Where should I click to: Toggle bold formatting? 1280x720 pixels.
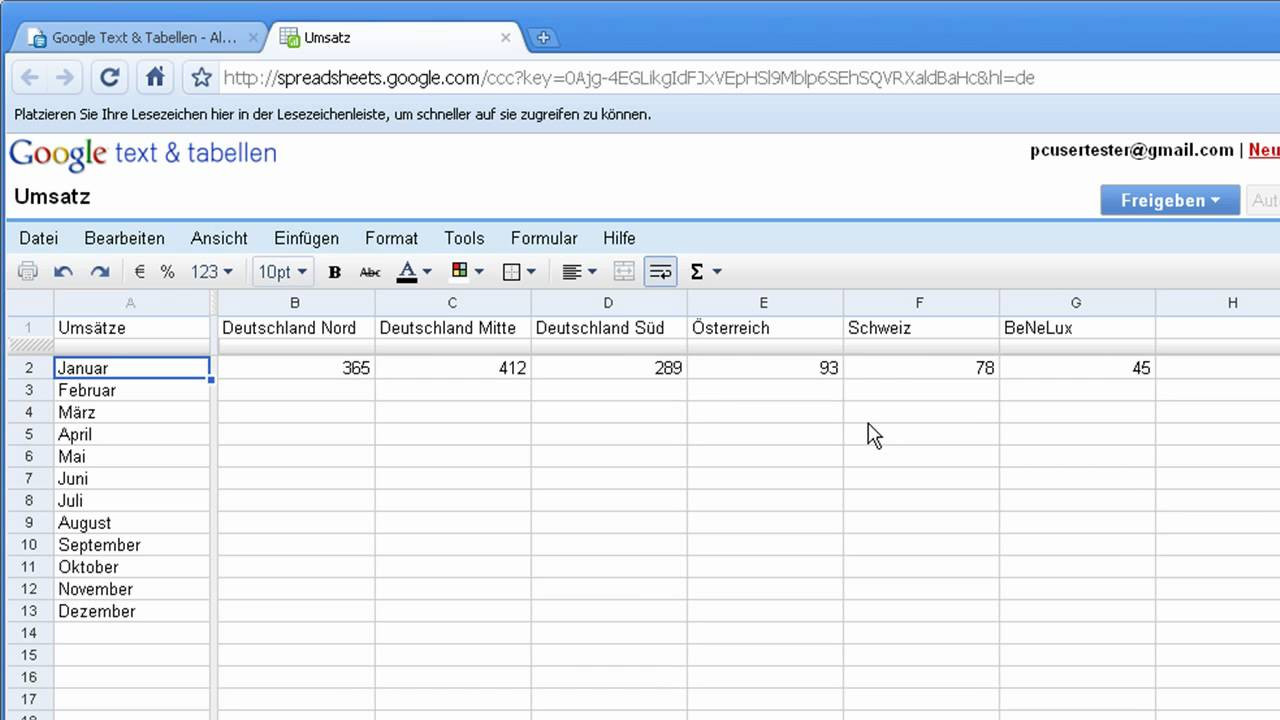tap(335, 271)
